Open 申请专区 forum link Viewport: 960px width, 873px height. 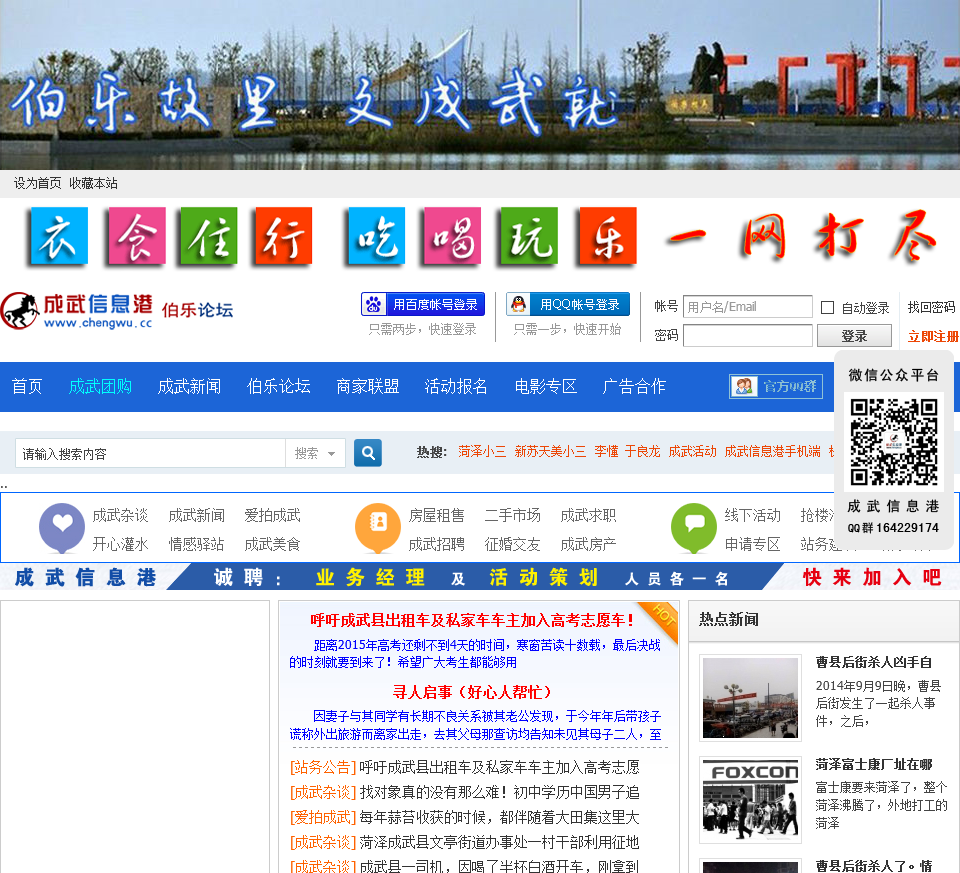[752, 544]
